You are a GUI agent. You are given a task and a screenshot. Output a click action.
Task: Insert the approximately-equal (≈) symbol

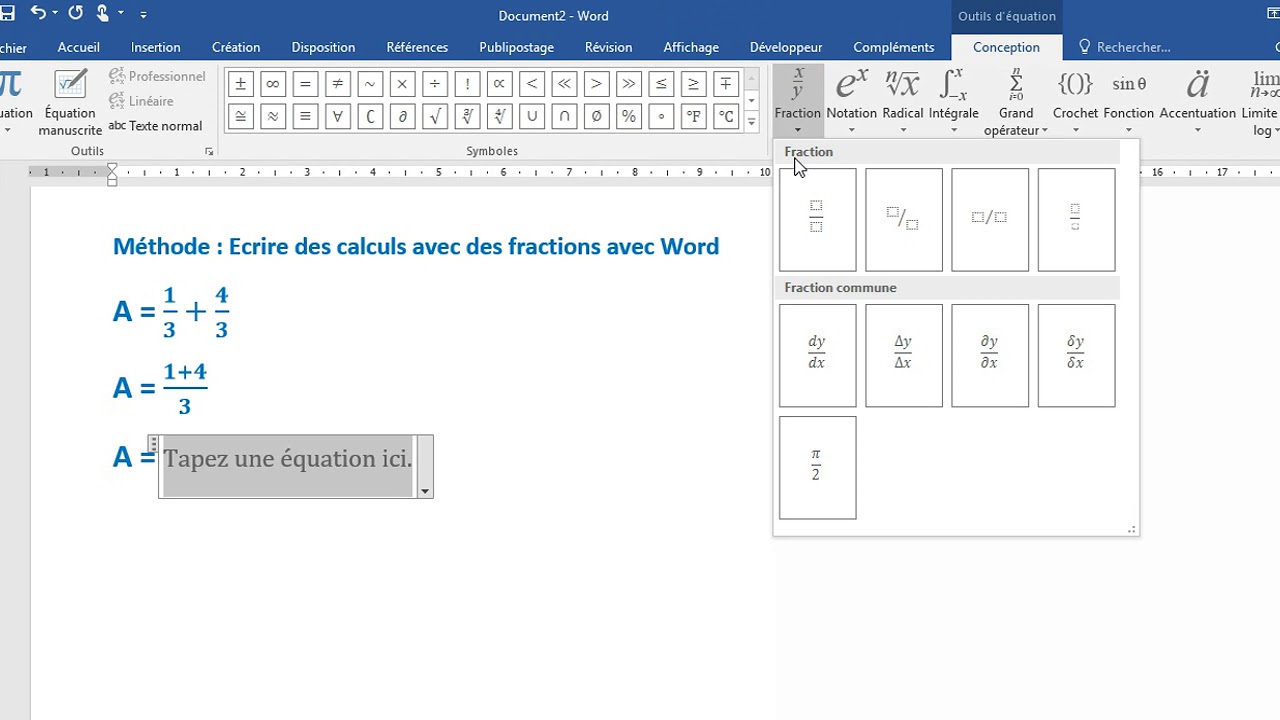(273, 117)
